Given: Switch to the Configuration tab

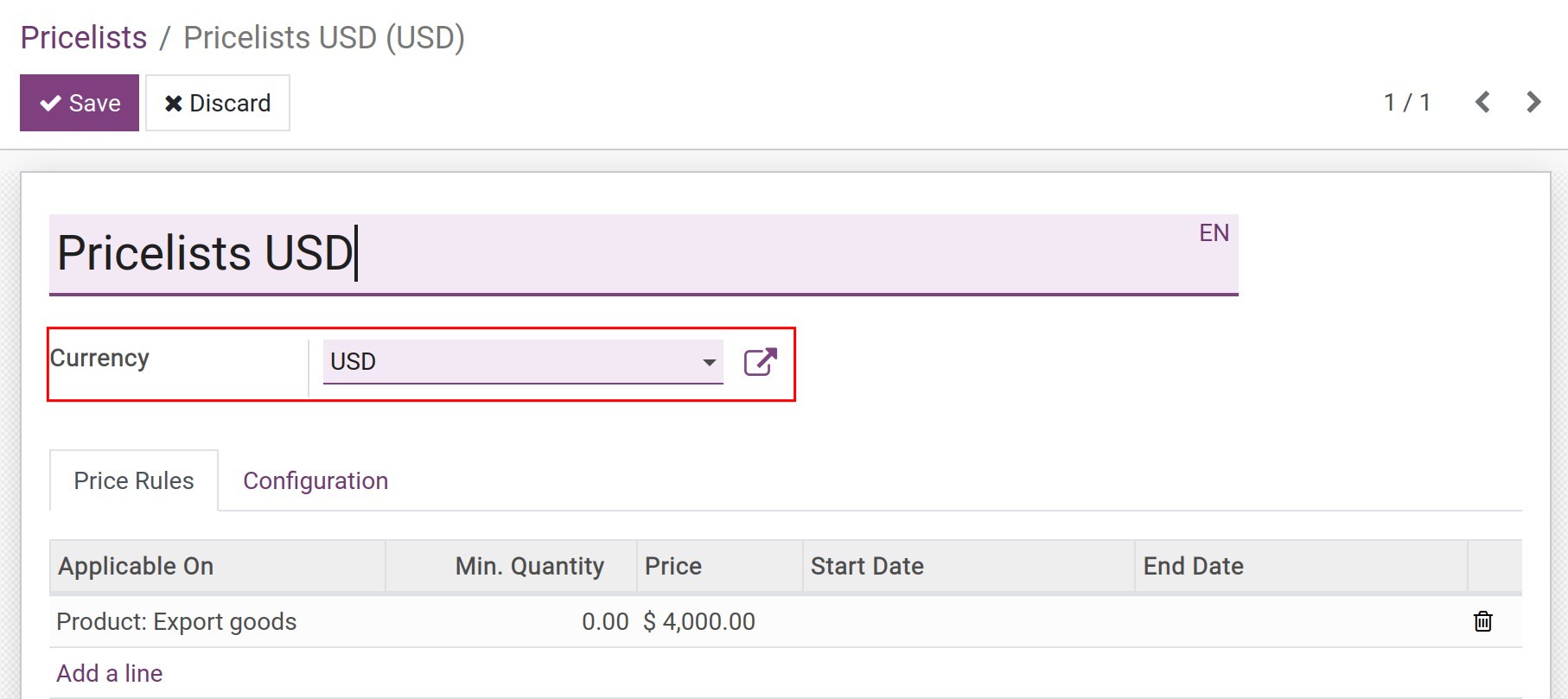Looking at the screenshot, I should click(x=316, y=480).
